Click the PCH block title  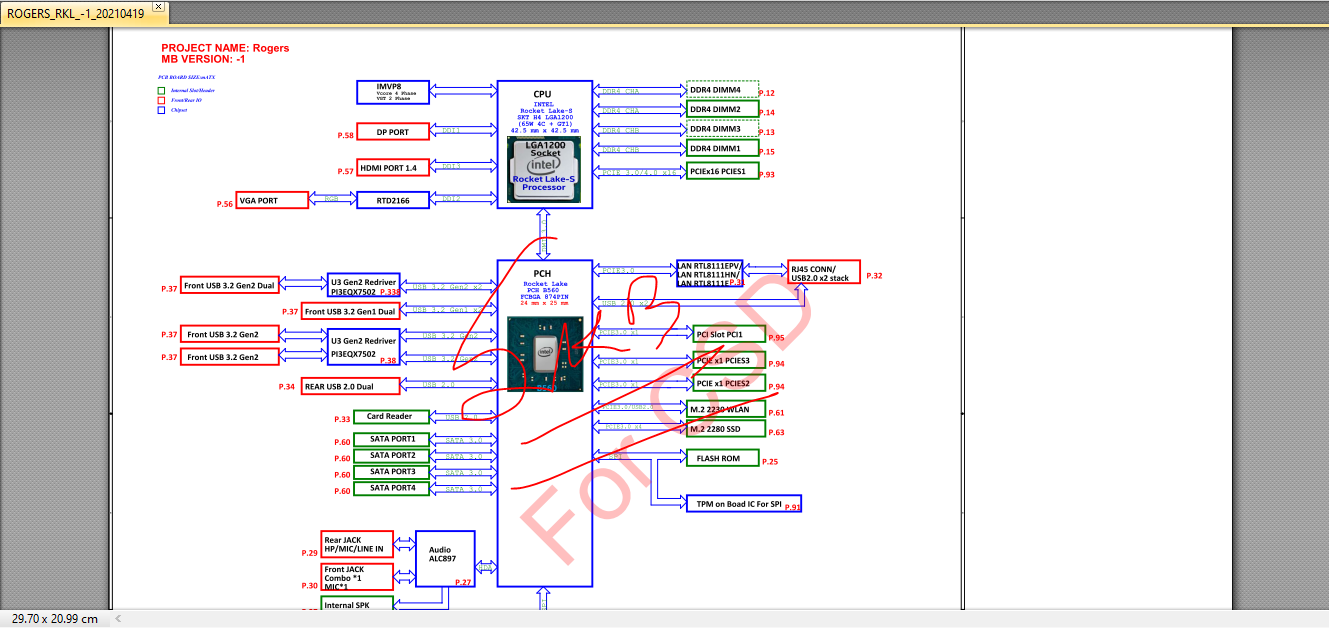542,274
